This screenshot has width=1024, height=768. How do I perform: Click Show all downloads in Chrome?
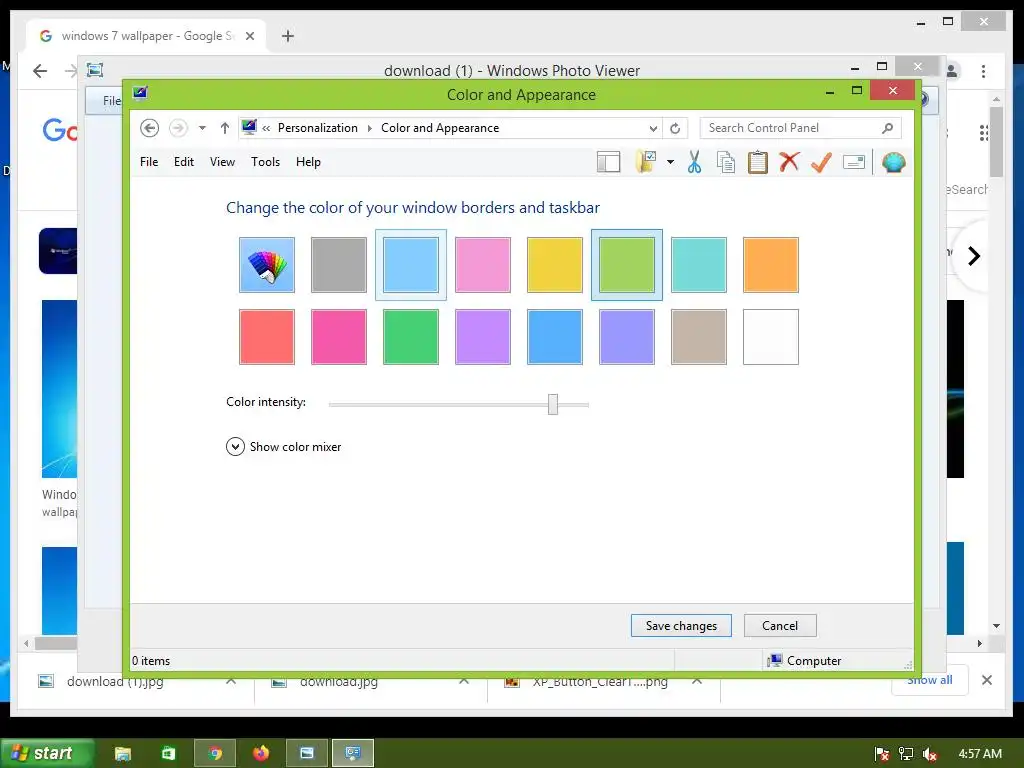click(x=929, y=680)
